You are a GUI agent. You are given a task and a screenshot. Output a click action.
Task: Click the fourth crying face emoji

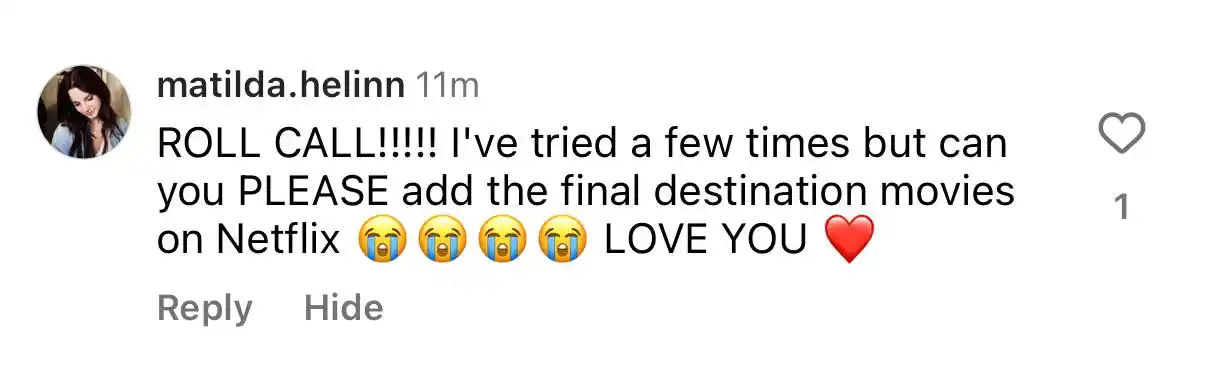560,241
